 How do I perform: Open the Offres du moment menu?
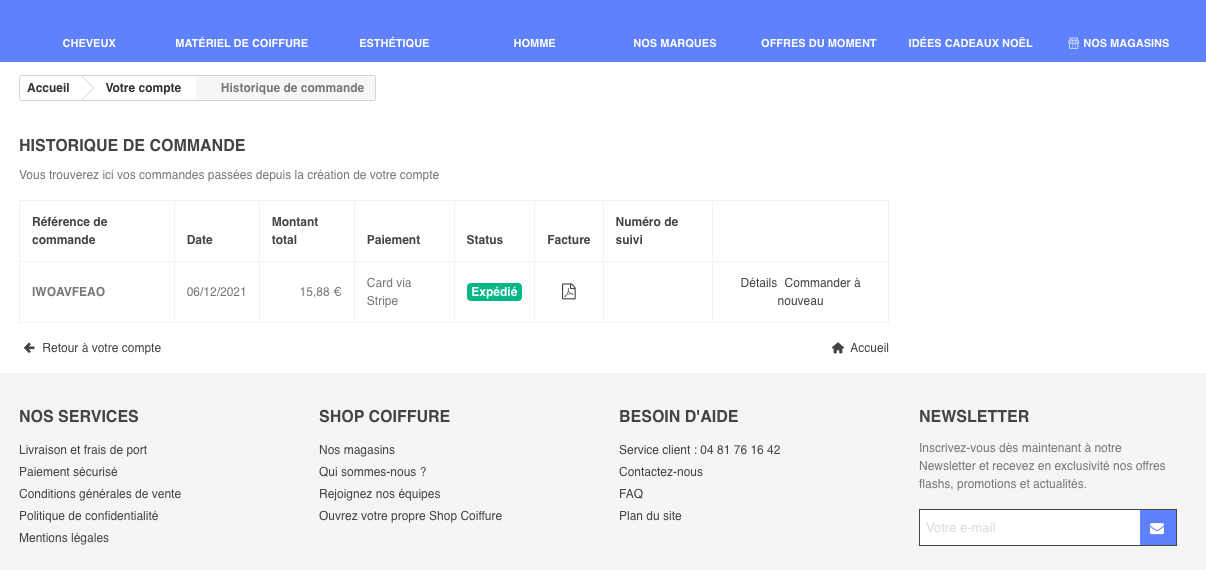pos(818,43)
